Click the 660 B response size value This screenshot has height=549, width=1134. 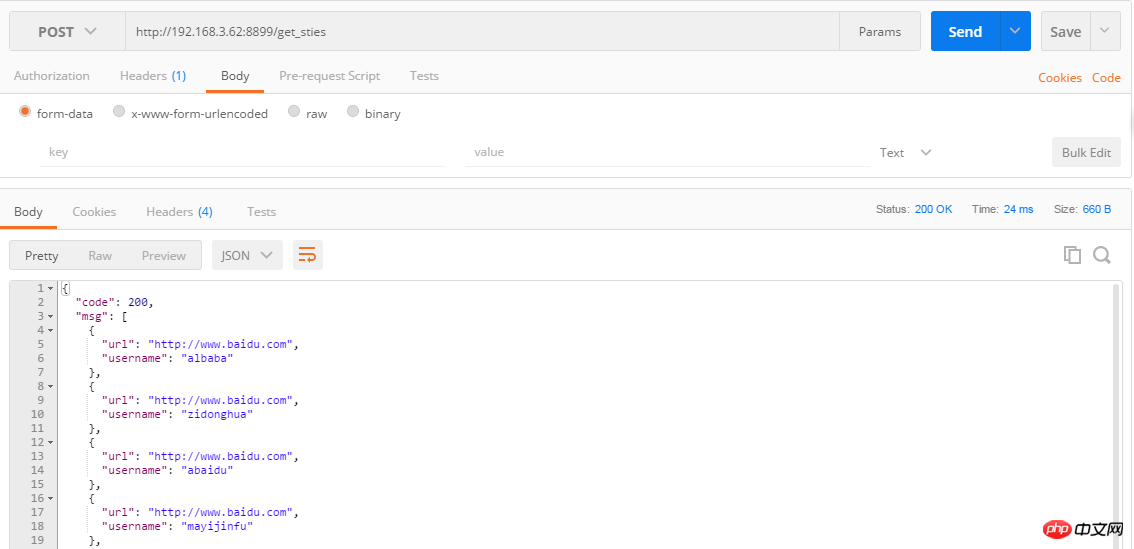[x=1096, y=209]
